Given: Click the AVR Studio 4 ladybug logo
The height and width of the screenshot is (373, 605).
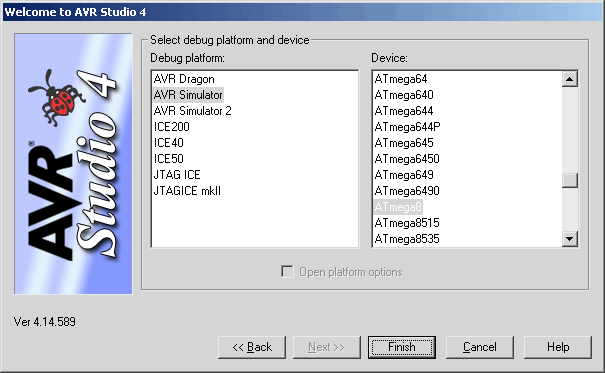Looking at the screenshot, I should [73, 164].
